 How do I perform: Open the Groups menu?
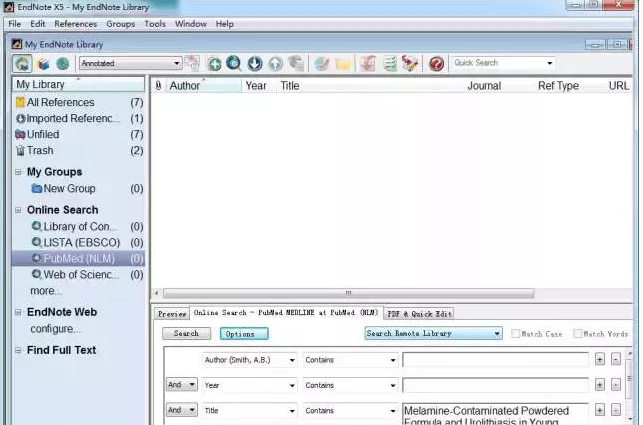(x=121, y=24)
